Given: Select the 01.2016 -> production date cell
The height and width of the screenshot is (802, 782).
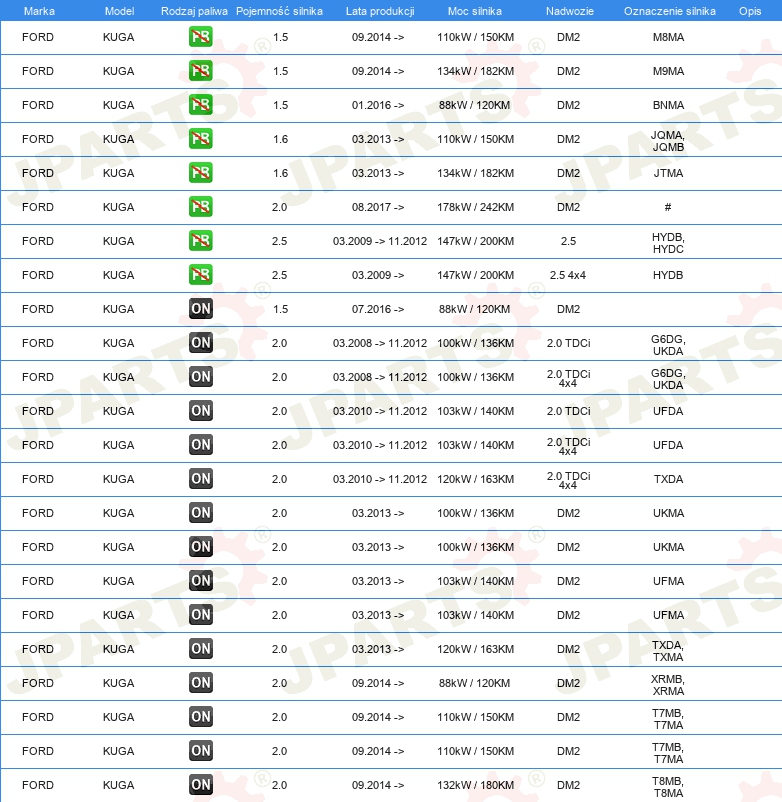Looking at the screenshot, I should point(377,105).
